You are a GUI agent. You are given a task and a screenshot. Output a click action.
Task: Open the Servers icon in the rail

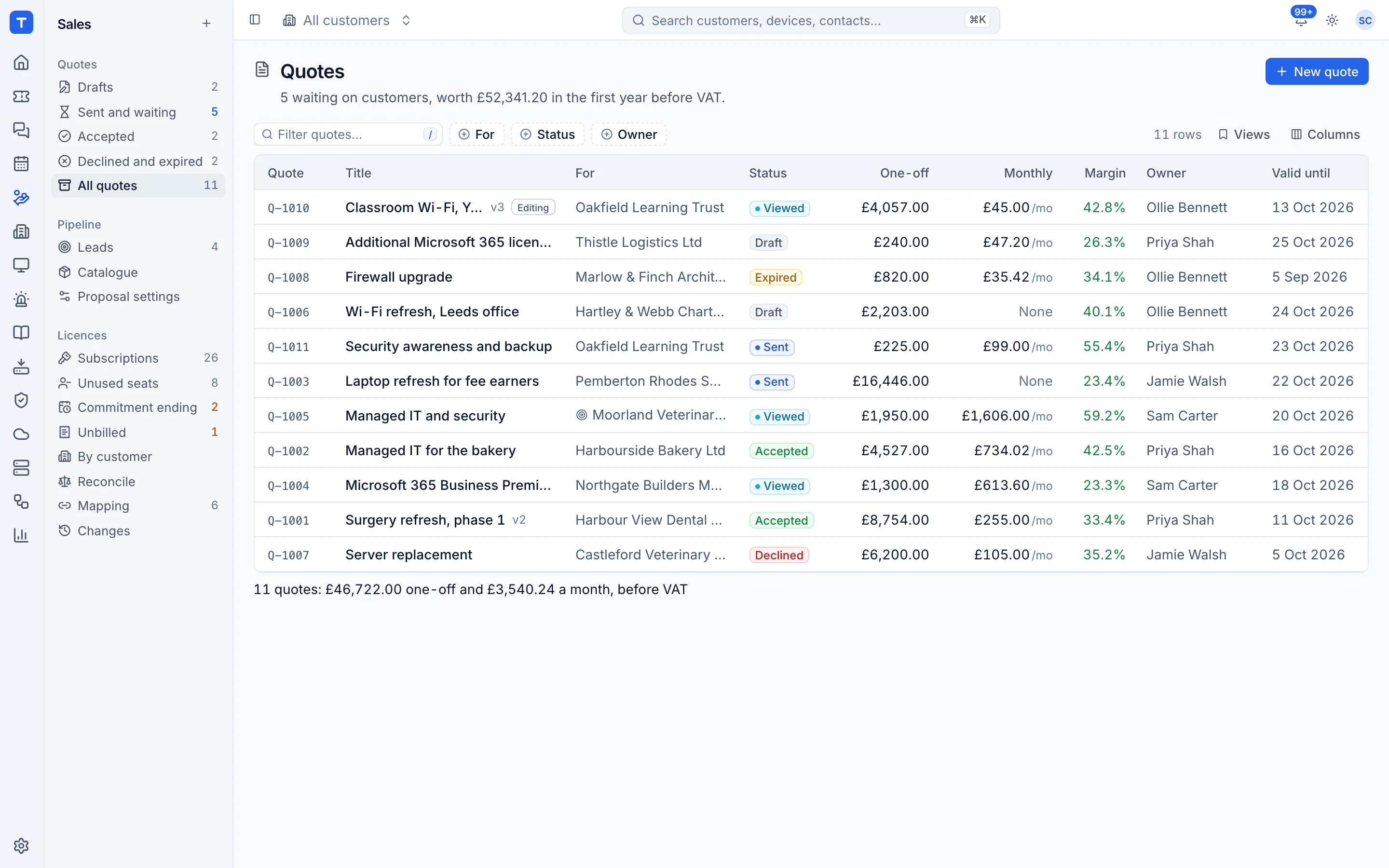[21, 468]
